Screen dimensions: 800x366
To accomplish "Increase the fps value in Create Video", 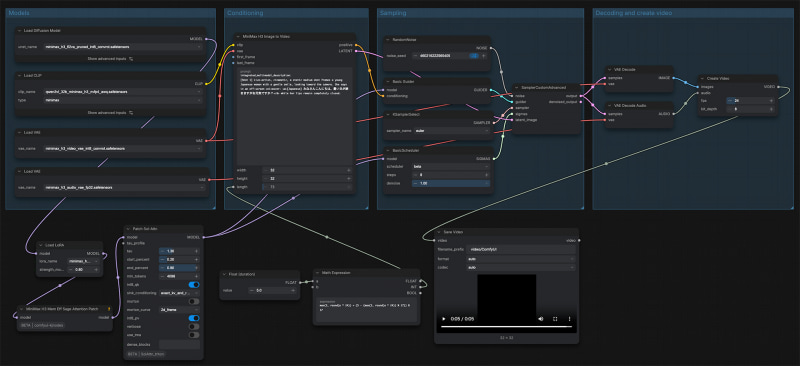I will point(771,101).
